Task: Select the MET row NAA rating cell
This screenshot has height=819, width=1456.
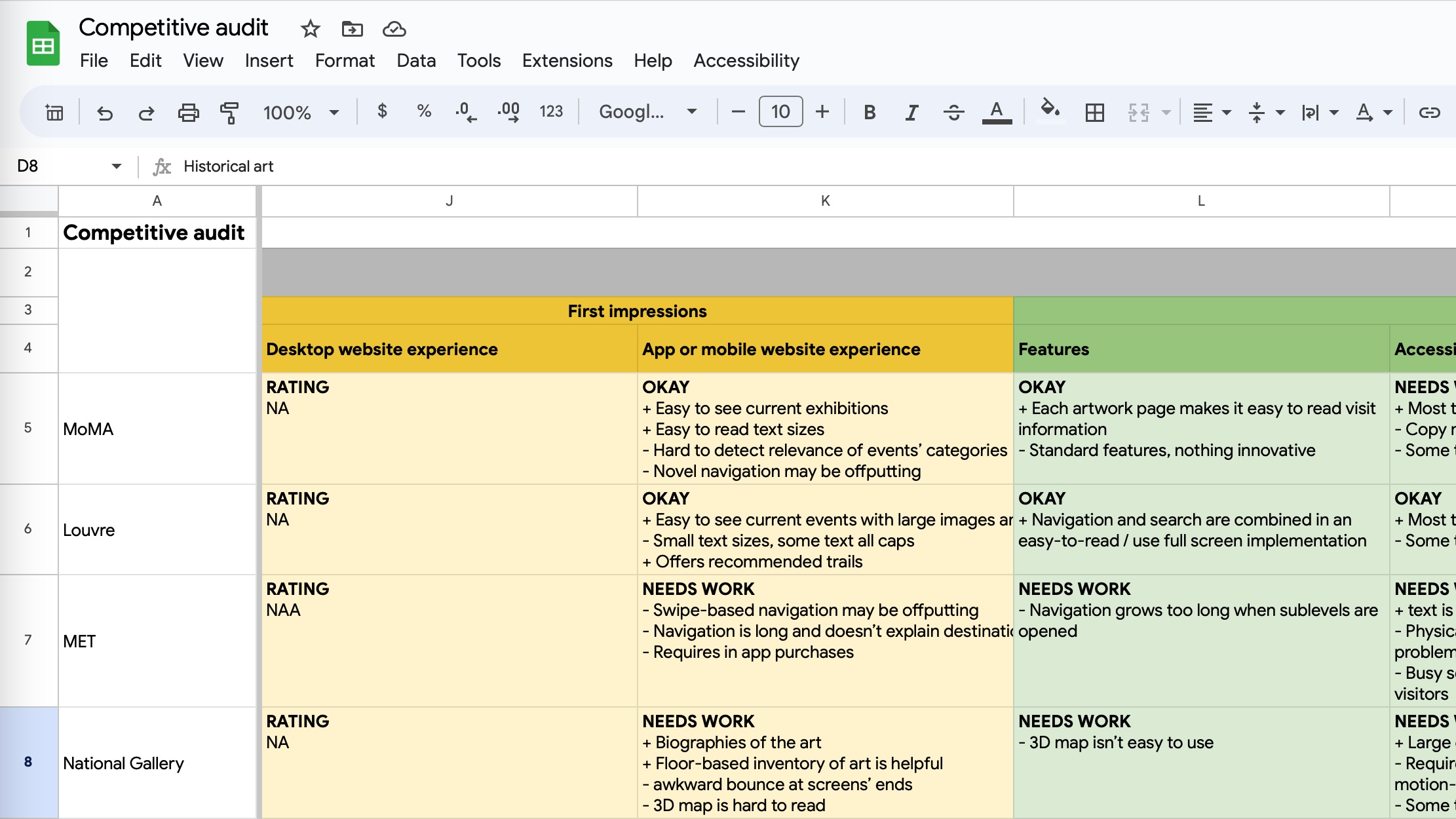Action: point(450,641)
